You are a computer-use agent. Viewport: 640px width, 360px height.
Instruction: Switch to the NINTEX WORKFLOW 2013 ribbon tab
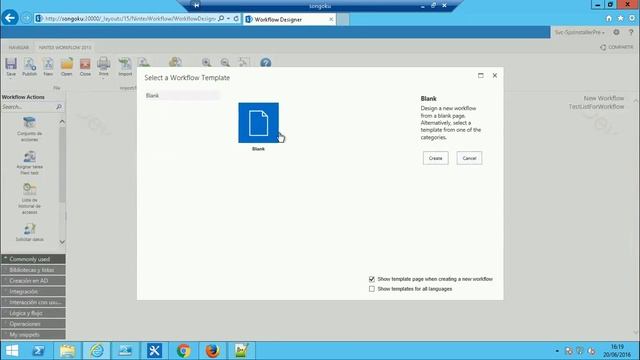[x=65, y=48]
